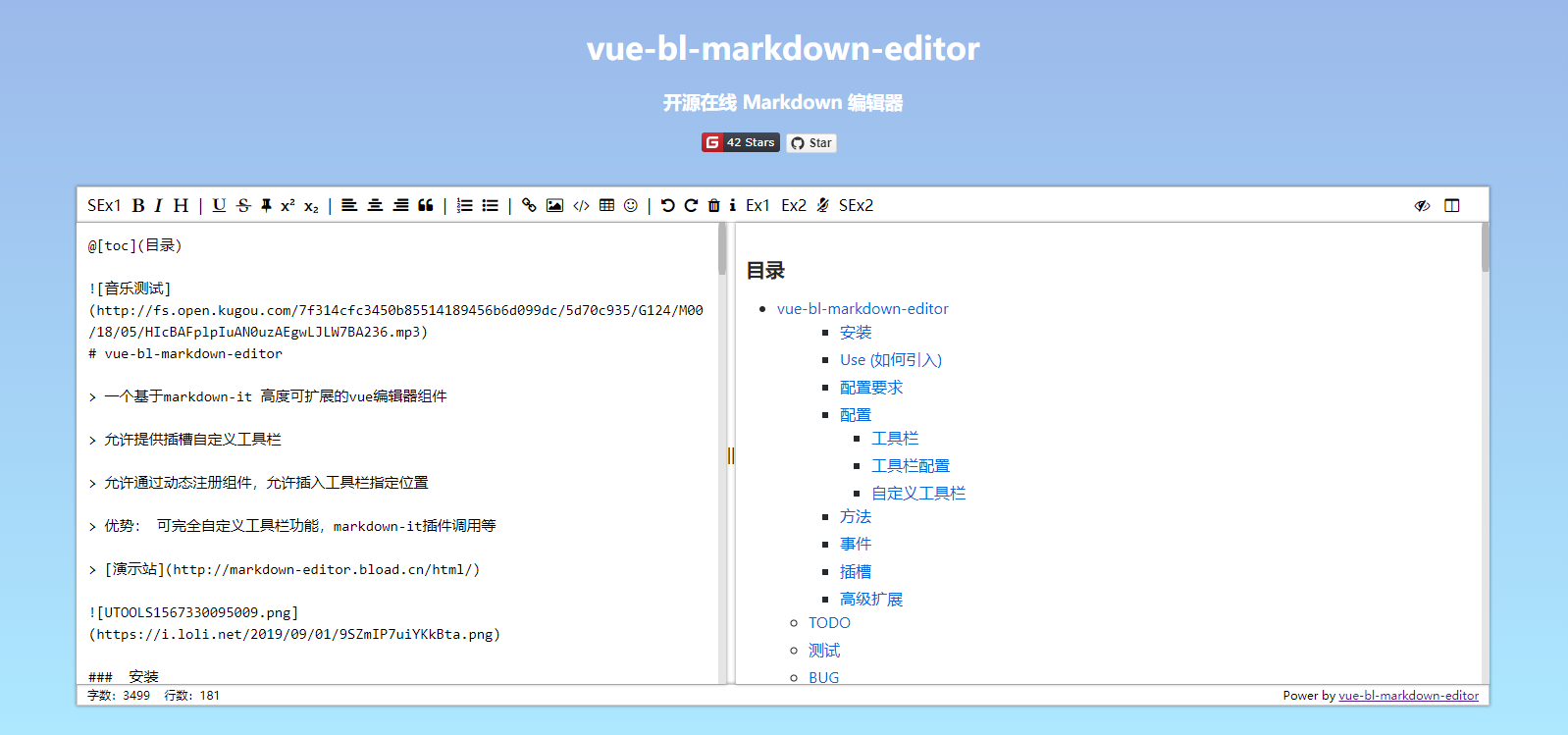Open the 配置 contents link

click(856, 415)
